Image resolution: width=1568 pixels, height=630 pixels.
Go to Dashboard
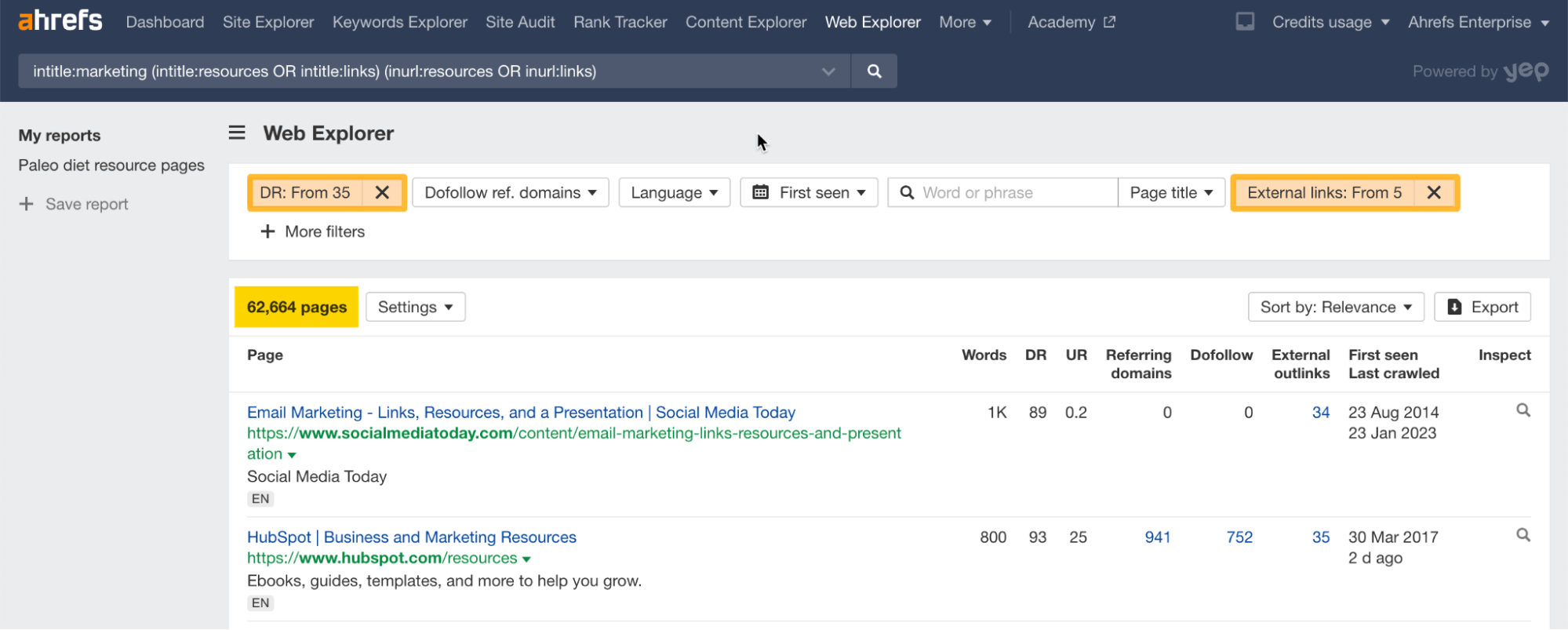(x=165, y=22)
